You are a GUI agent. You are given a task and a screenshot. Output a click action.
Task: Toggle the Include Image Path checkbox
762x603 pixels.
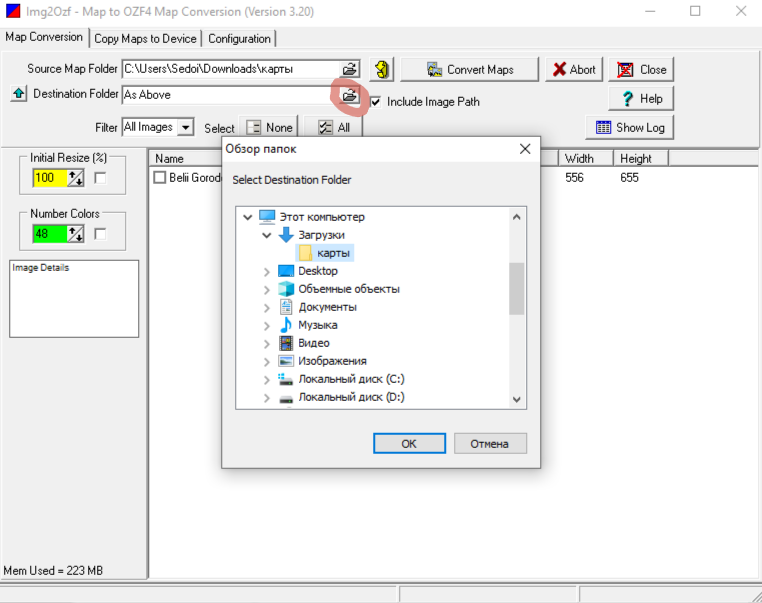tap(376, 101)
